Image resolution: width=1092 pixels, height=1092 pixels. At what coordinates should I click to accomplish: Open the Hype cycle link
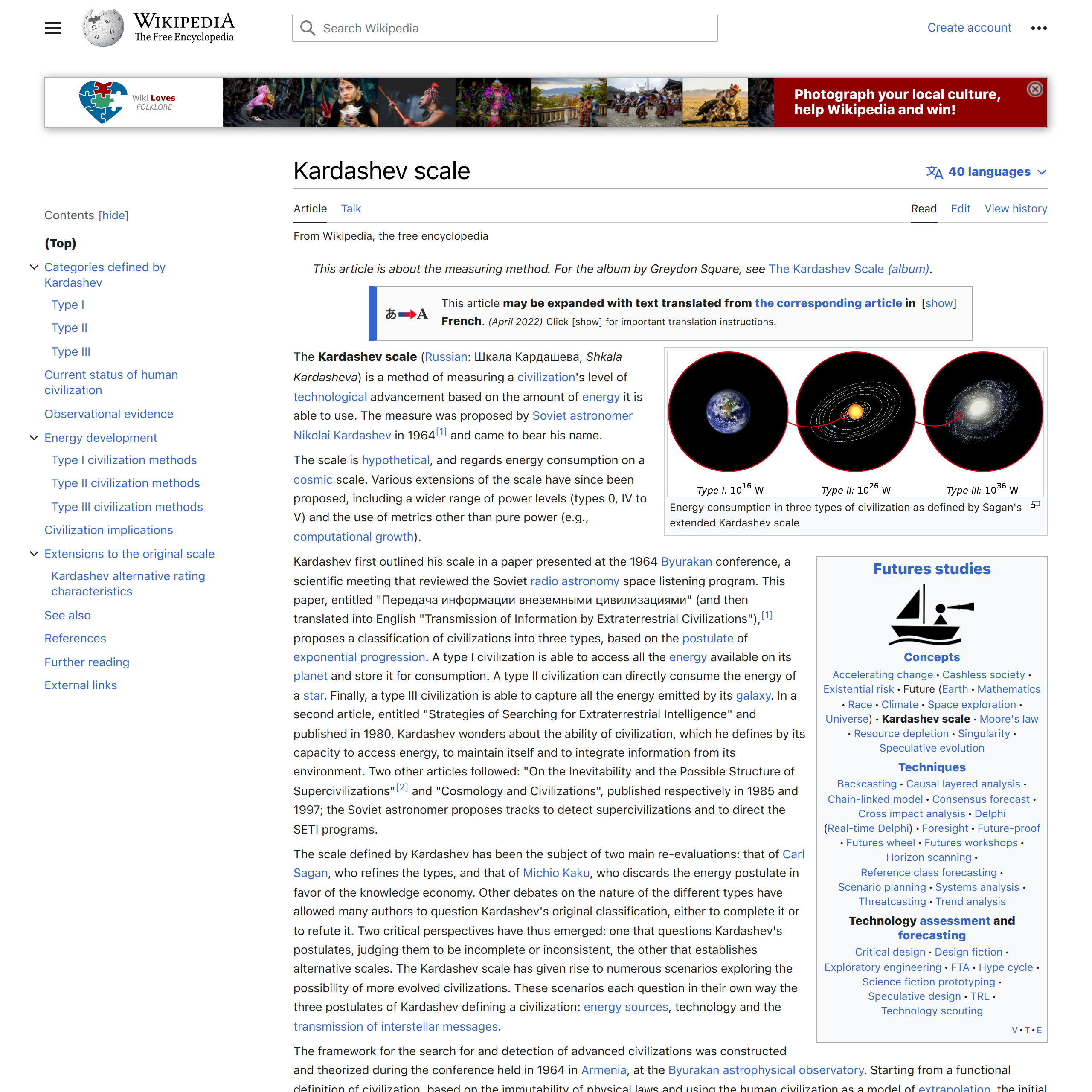(1005, 967)
